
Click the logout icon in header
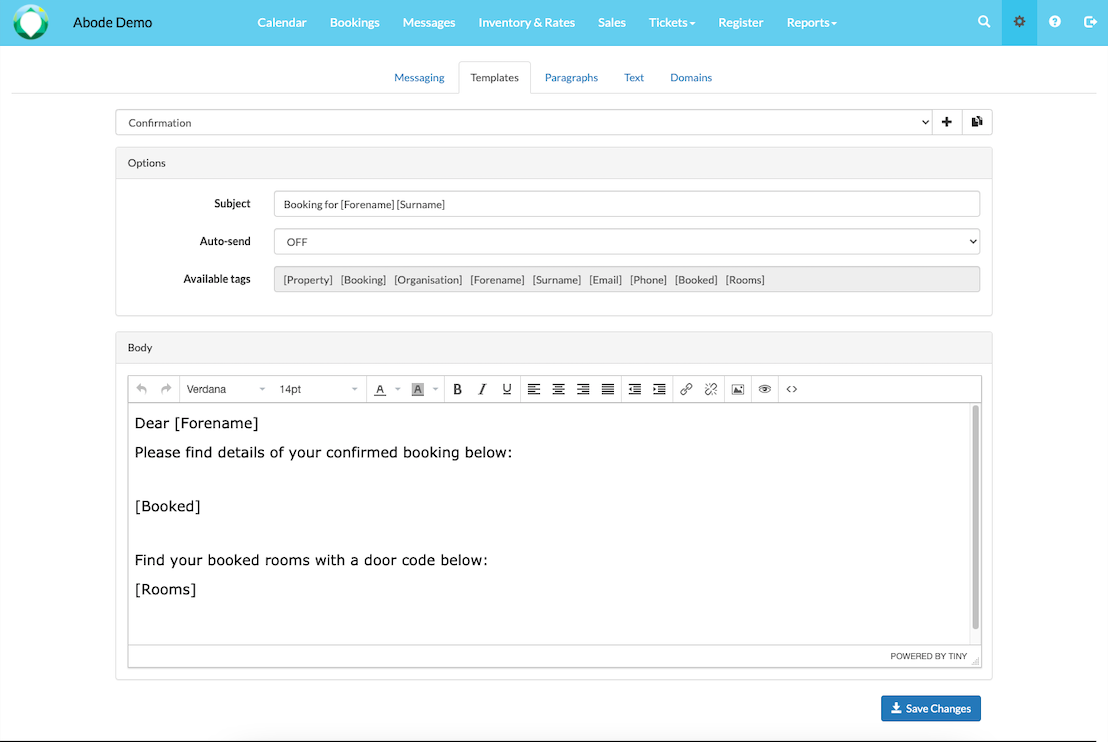coord(1090,22)
